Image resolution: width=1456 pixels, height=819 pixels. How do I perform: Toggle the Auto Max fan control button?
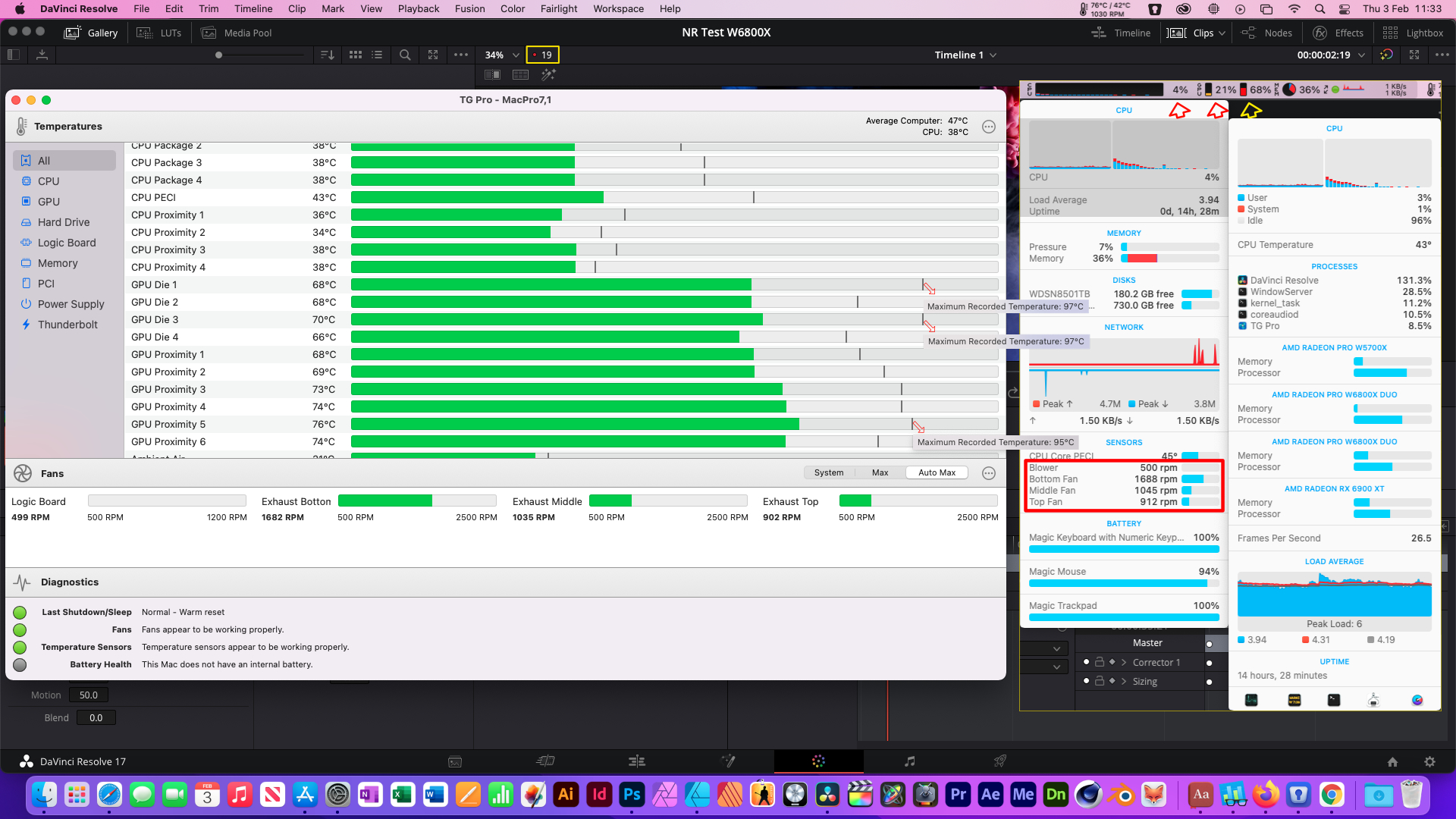coord(936,472)
